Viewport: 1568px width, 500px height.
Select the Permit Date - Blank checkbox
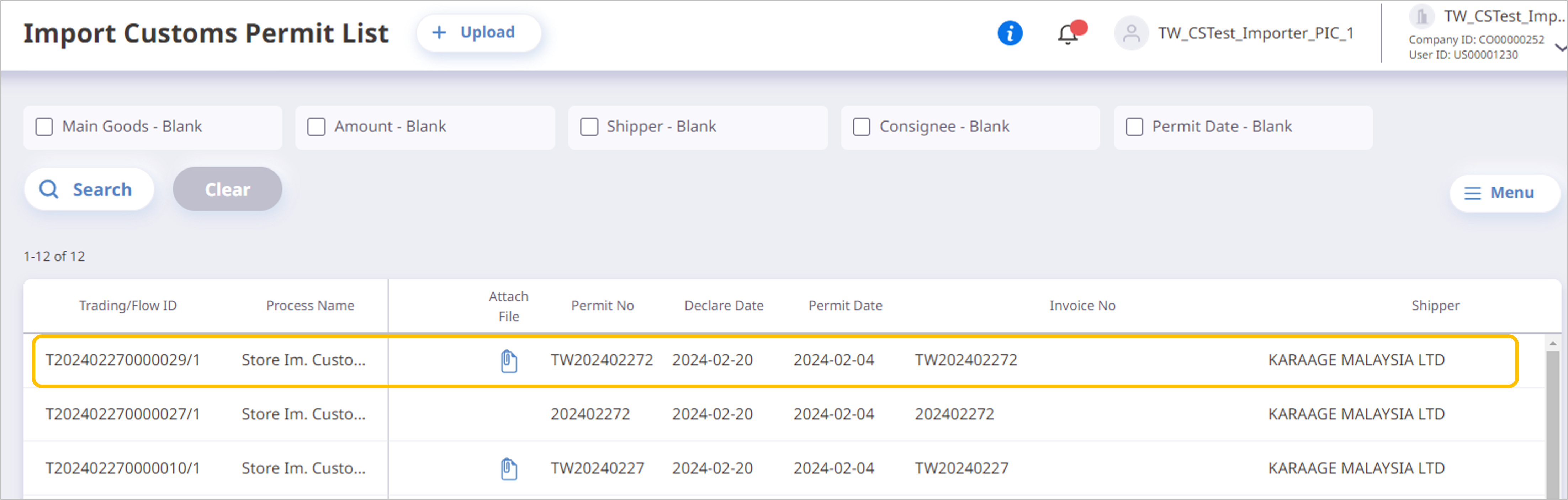pos(1134,127)
